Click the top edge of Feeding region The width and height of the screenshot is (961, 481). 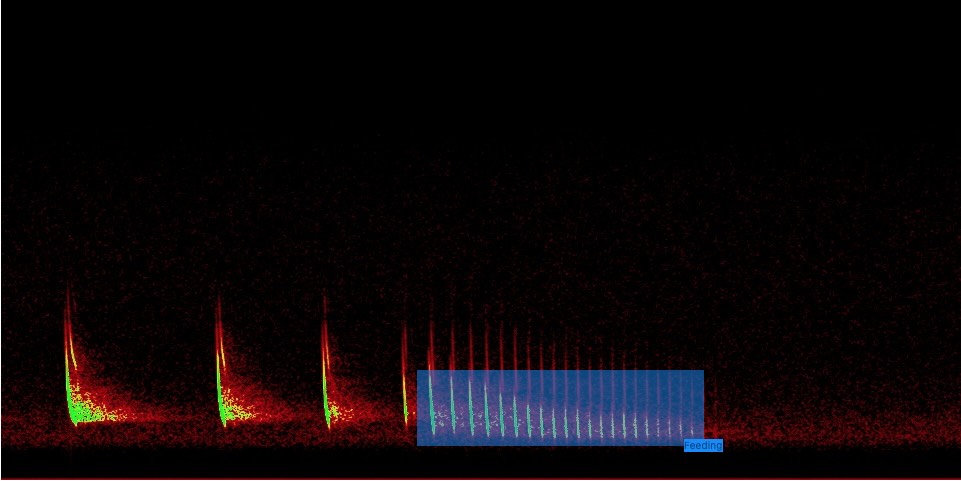click(560, 371)
